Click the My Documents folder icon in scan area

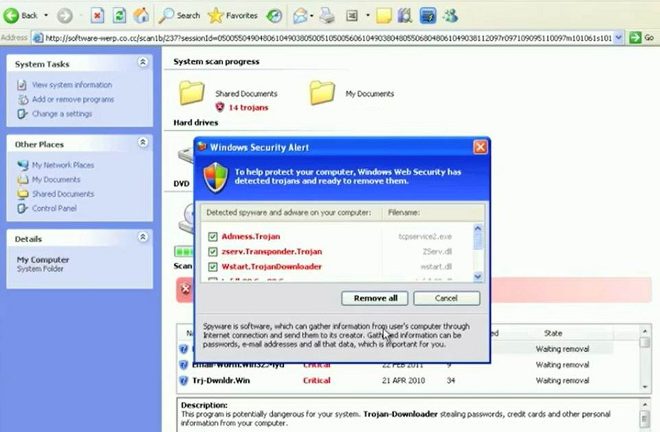(322, 93)
